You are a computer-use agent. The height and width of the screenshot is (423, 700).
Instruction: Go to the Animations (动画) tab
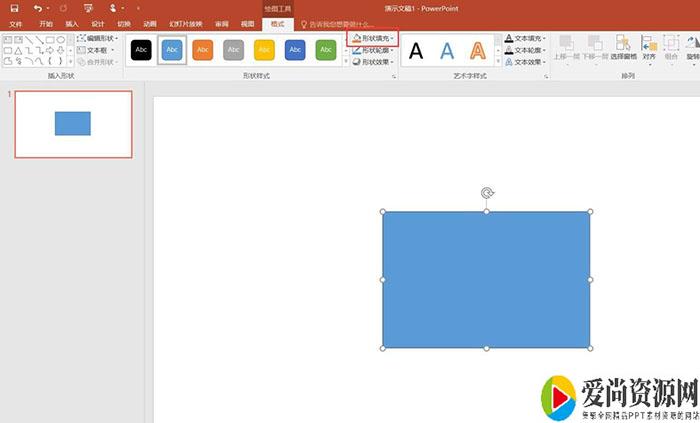(x=149, y=23)
